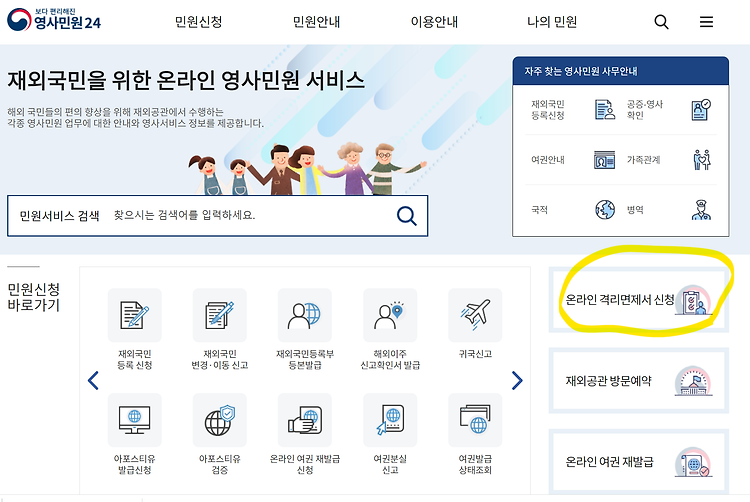
Task: Click the 가족관계 family icon
Action: (x=702, y=160)
